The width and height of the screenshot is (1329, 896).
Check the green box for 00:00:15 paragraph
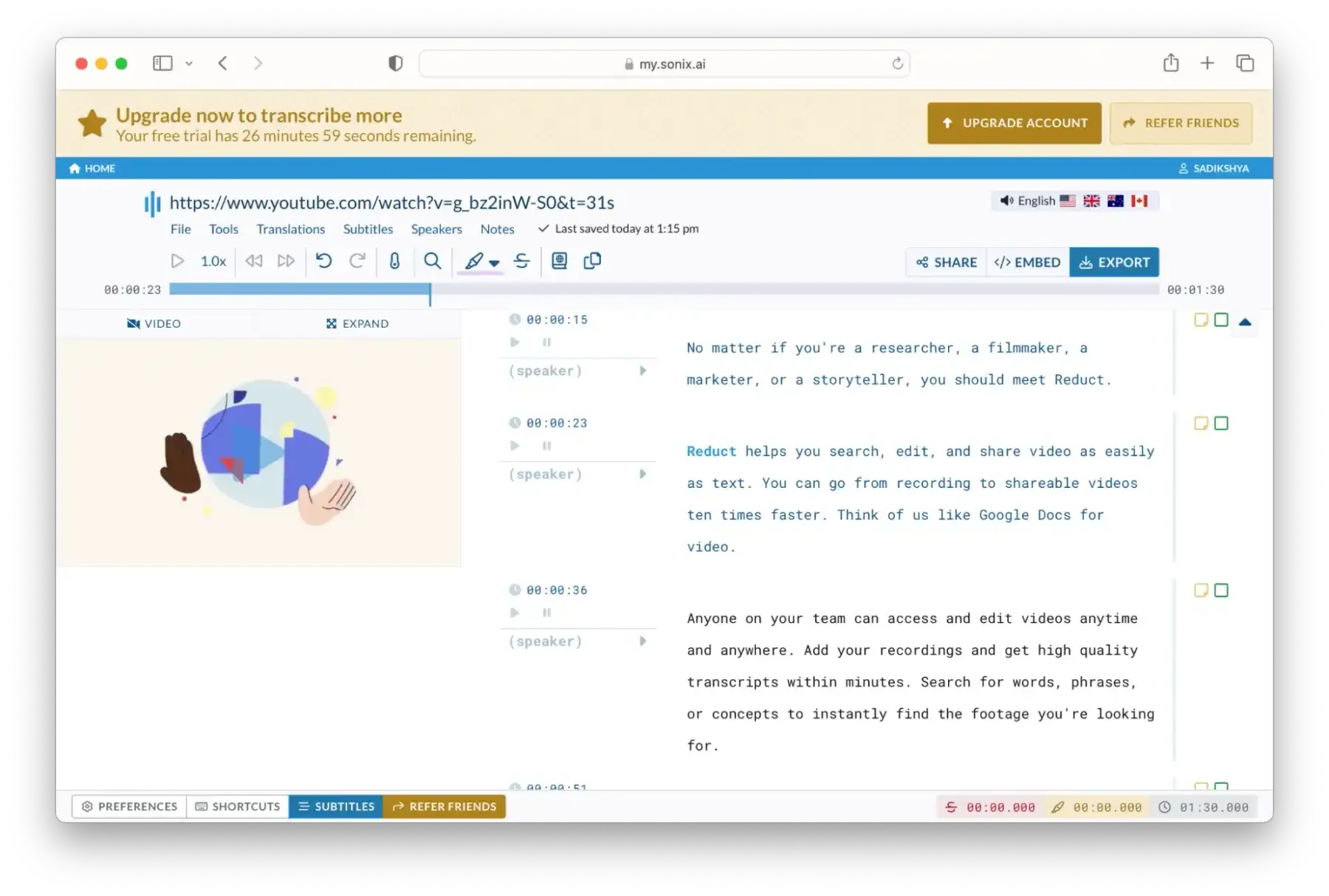pos(1221,320)
